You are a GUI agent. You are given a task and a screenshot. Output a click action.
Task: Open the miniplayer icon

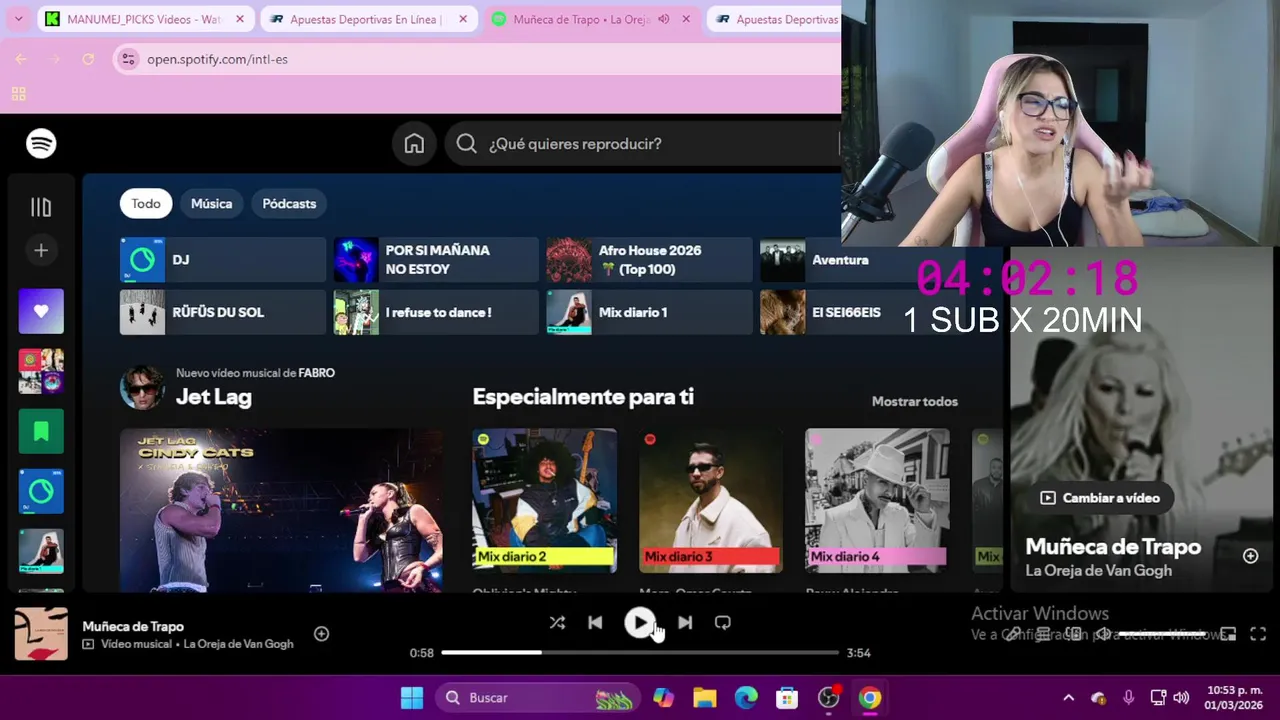pos(1228,634)
